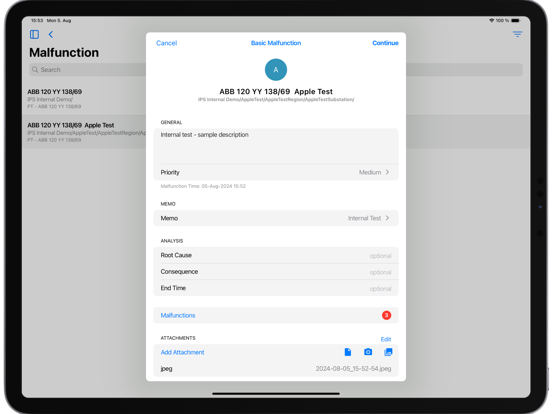Image resolution: width=552 pixels, height=414 pixels.
Task: Fill in the Consequence optional field
Action: (x=276, y=272)
